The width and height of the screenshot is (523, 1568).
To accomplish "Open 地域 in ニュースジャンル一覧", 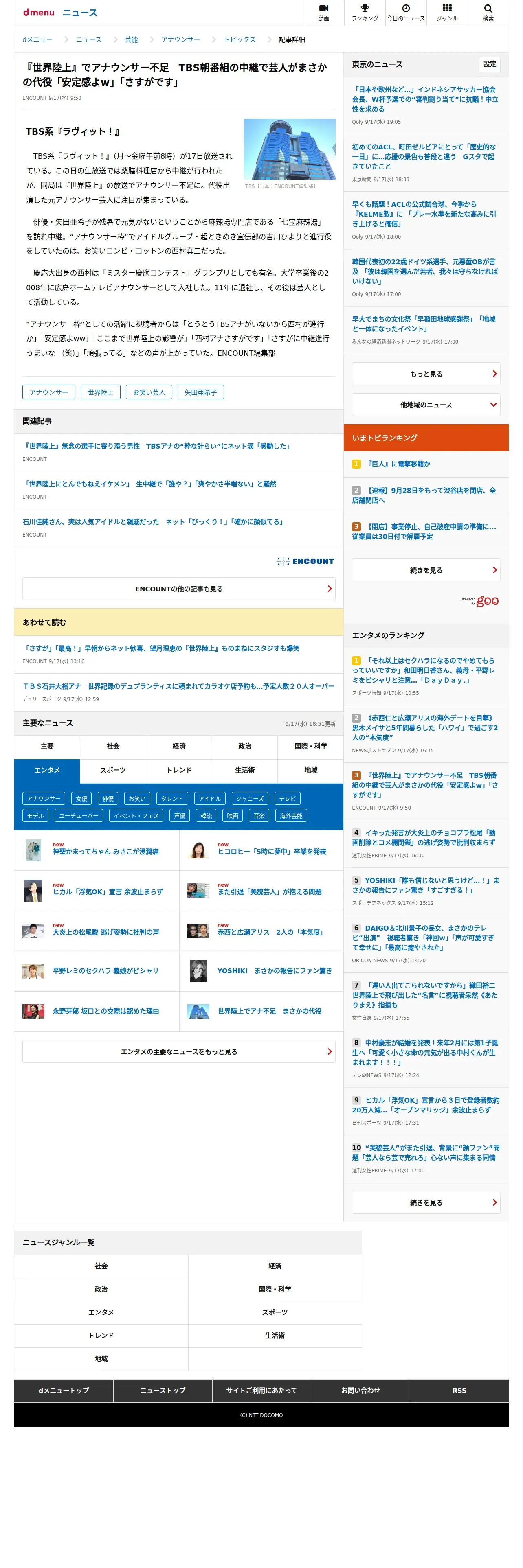I will [101, 1359].
